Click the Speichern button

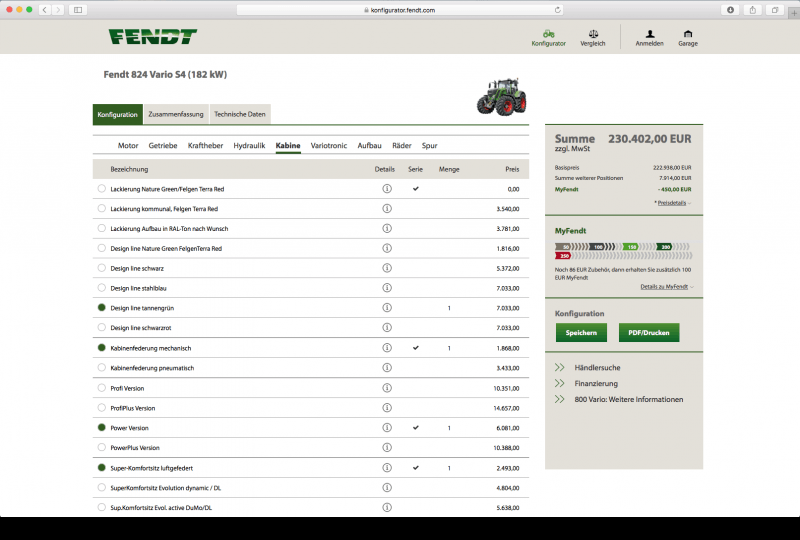tap(581, 333)
